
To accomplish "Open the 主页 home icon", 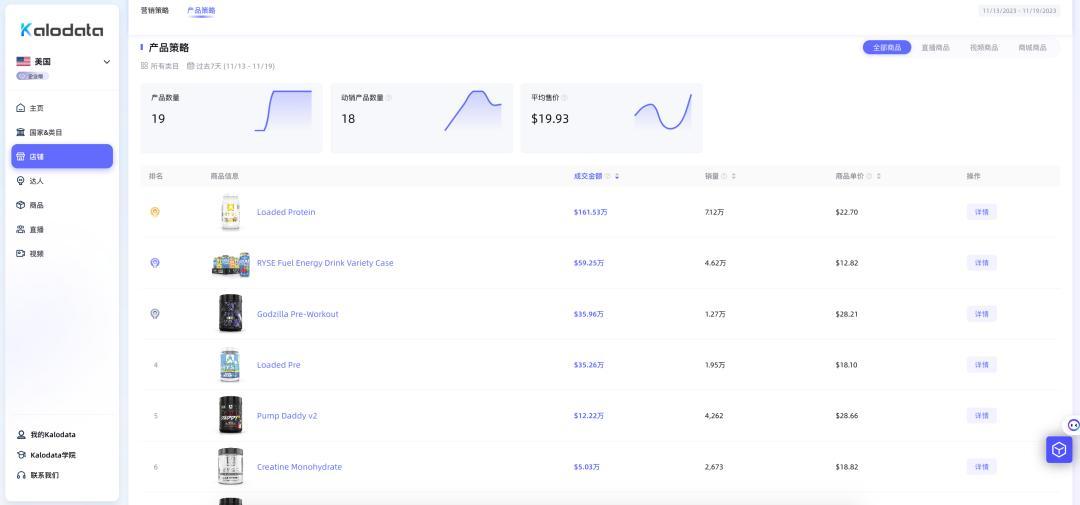I will point(21,108).
